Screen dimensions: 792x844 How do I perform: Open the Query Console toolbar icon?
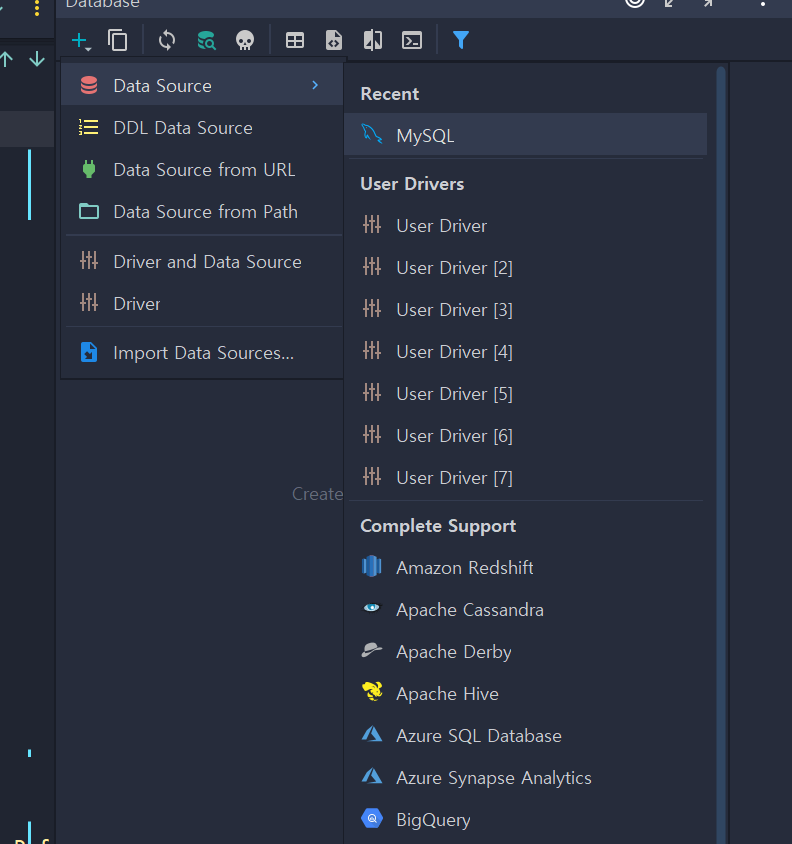[x=412, y=40]
